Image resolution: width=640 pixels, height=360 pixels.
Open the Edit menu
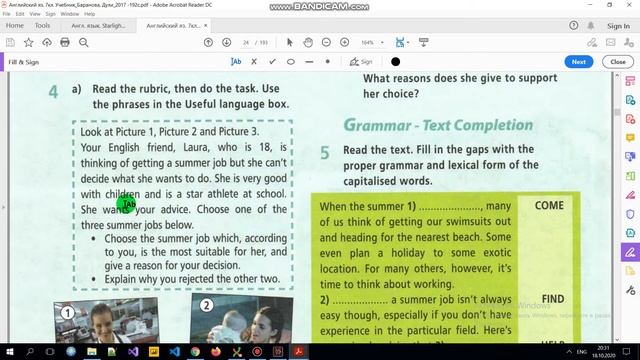point(20,14)
